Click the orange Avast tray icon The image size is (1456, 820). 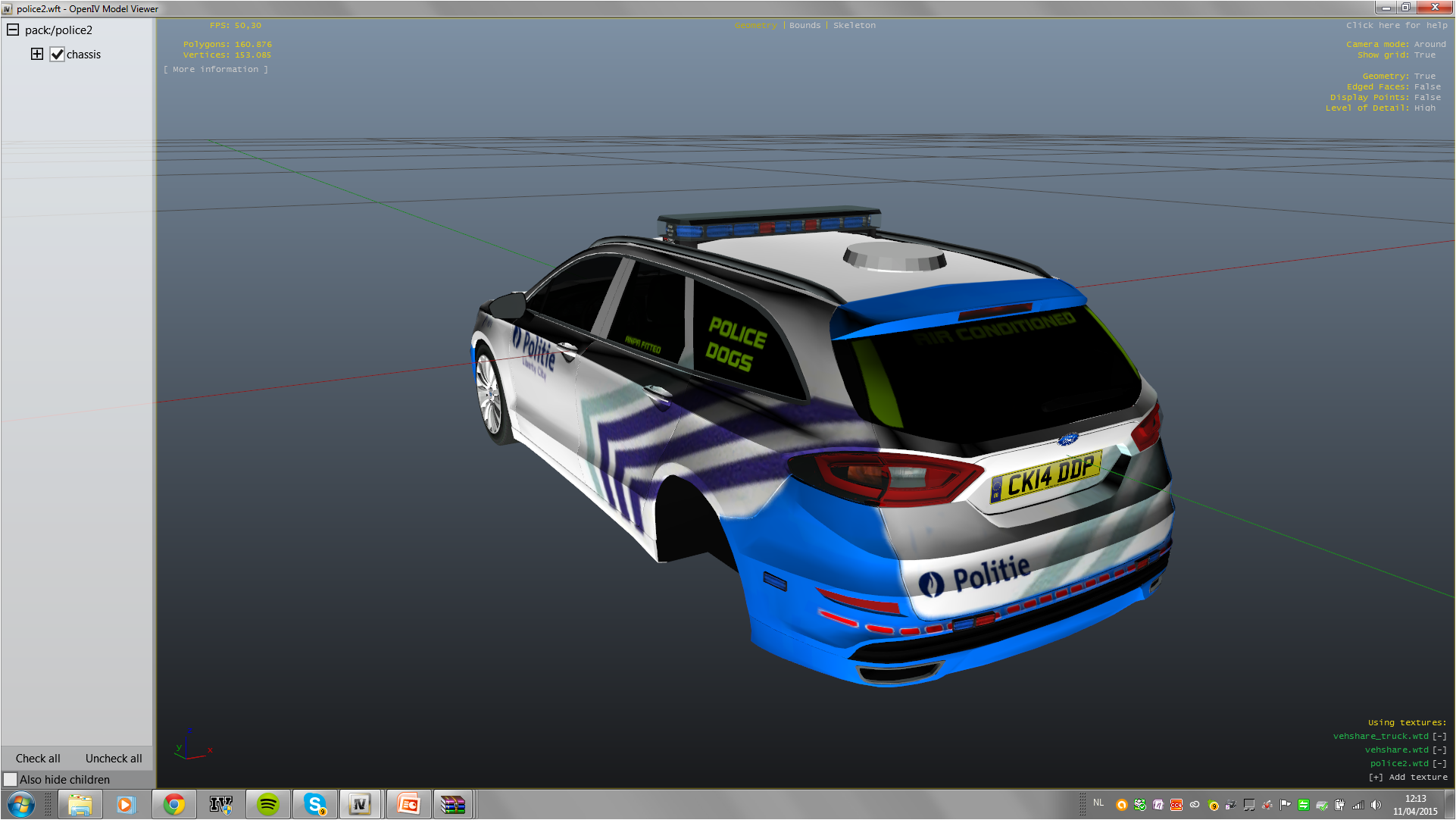[x=1122, y=805]
